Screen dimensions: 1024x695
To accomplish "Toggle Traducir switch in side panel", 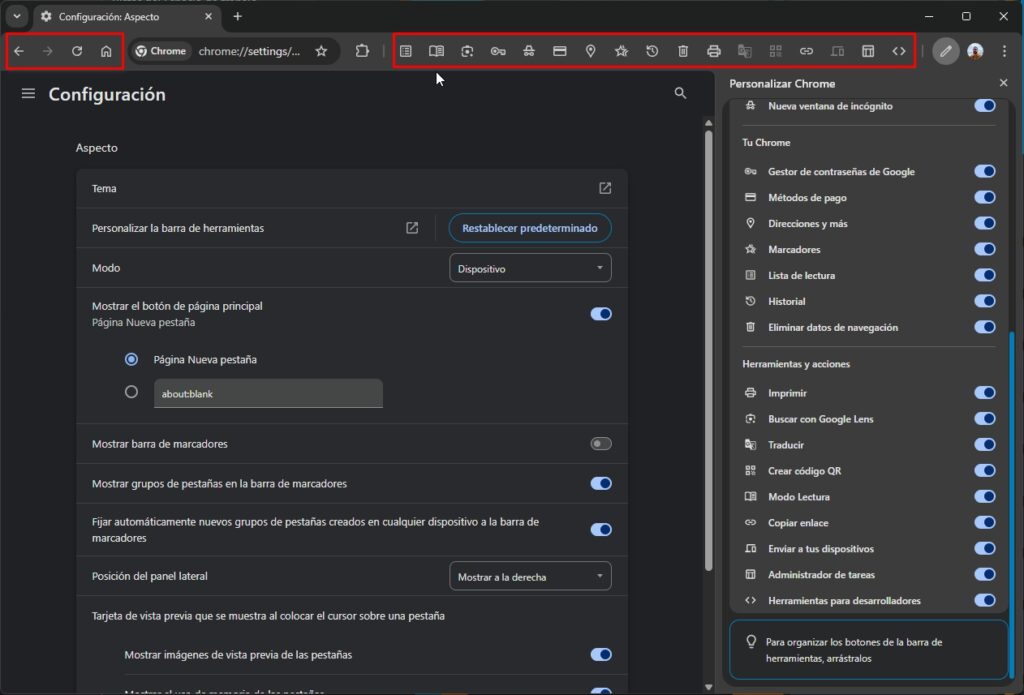I will (985, 445).
